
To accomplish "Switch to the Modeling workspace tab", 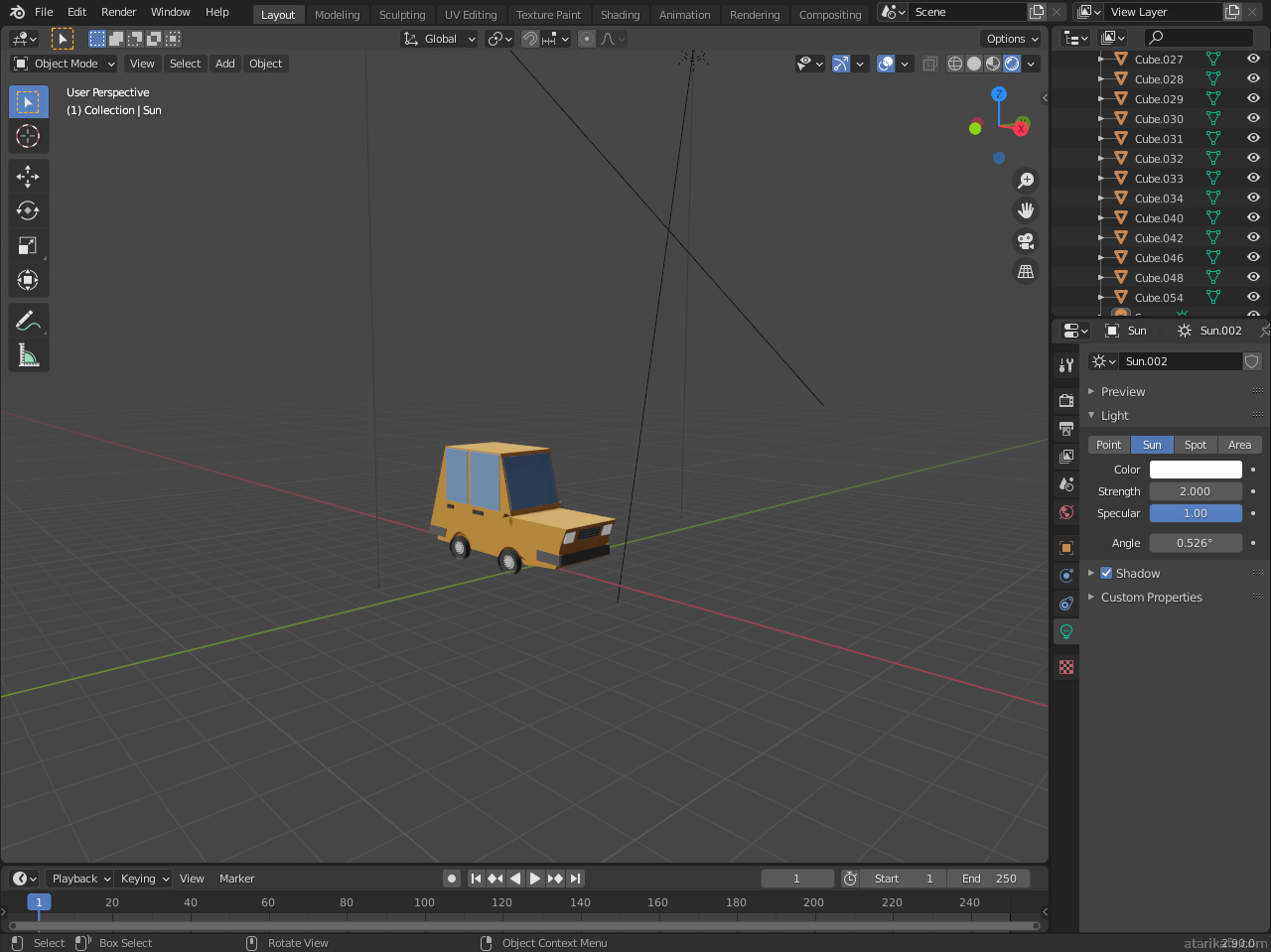I will point(337,15).
